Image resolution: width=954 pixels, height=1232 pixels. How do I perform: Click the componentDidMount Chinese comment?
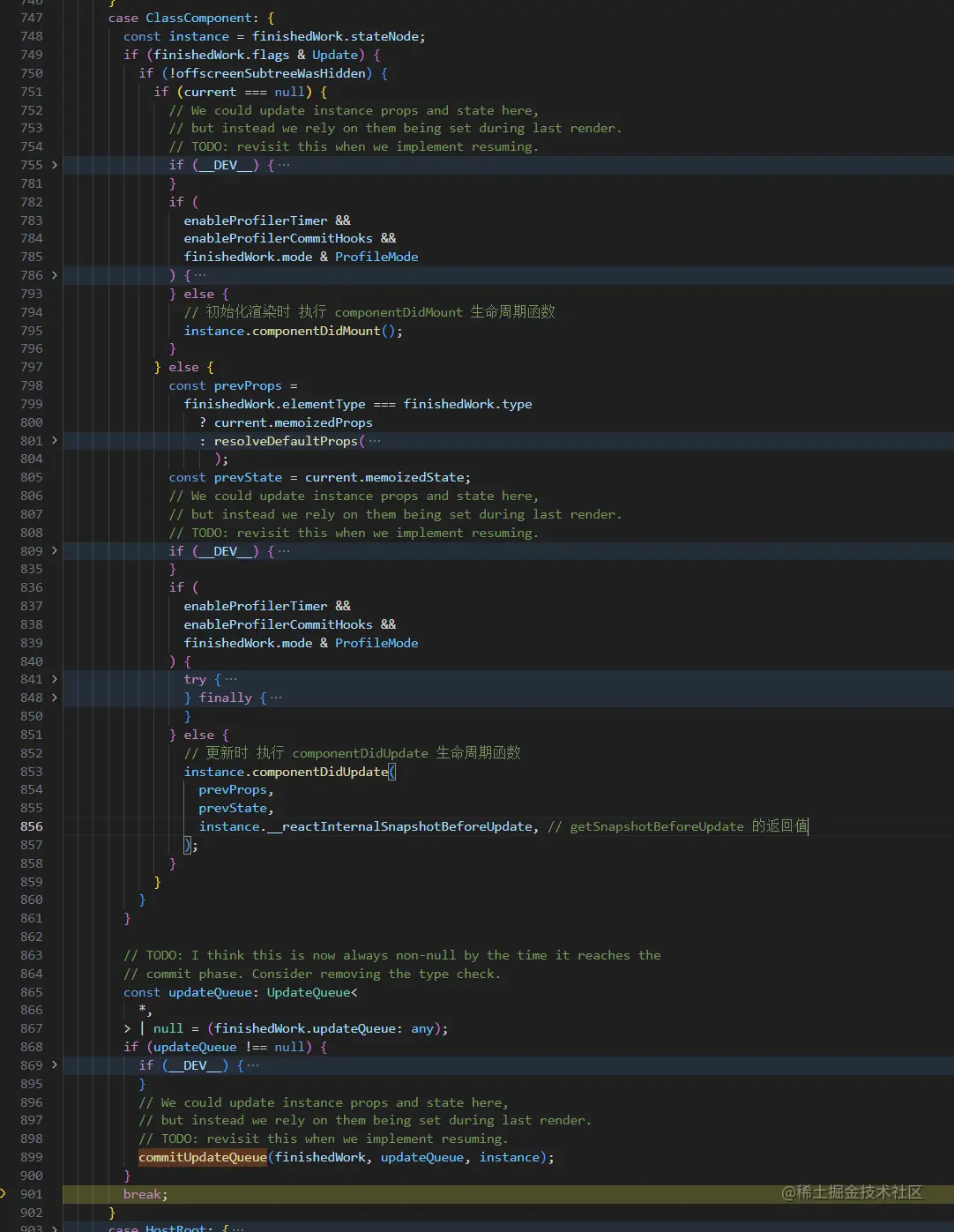369,312
